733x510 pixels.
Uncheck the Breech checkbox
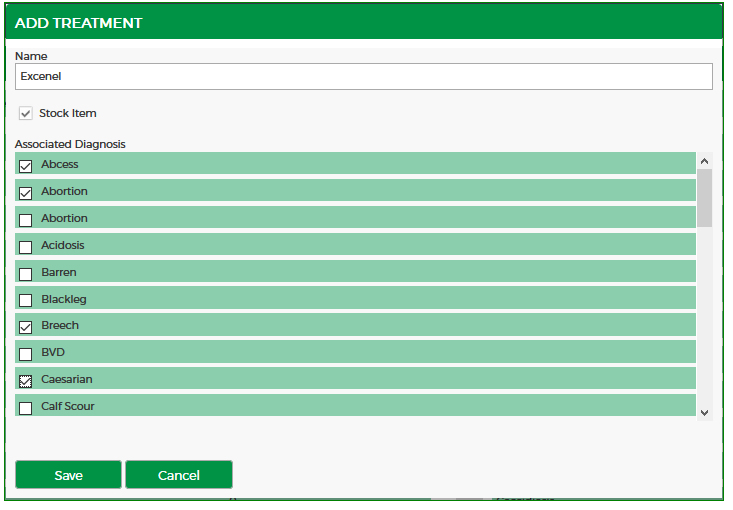point(26,328)
